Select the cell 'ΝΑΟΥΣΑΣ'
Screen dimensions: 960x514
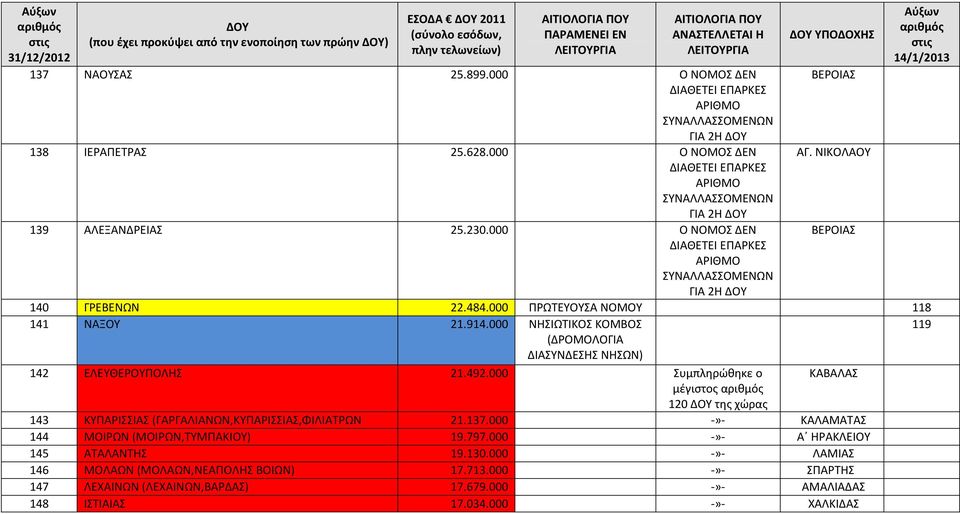238,105
